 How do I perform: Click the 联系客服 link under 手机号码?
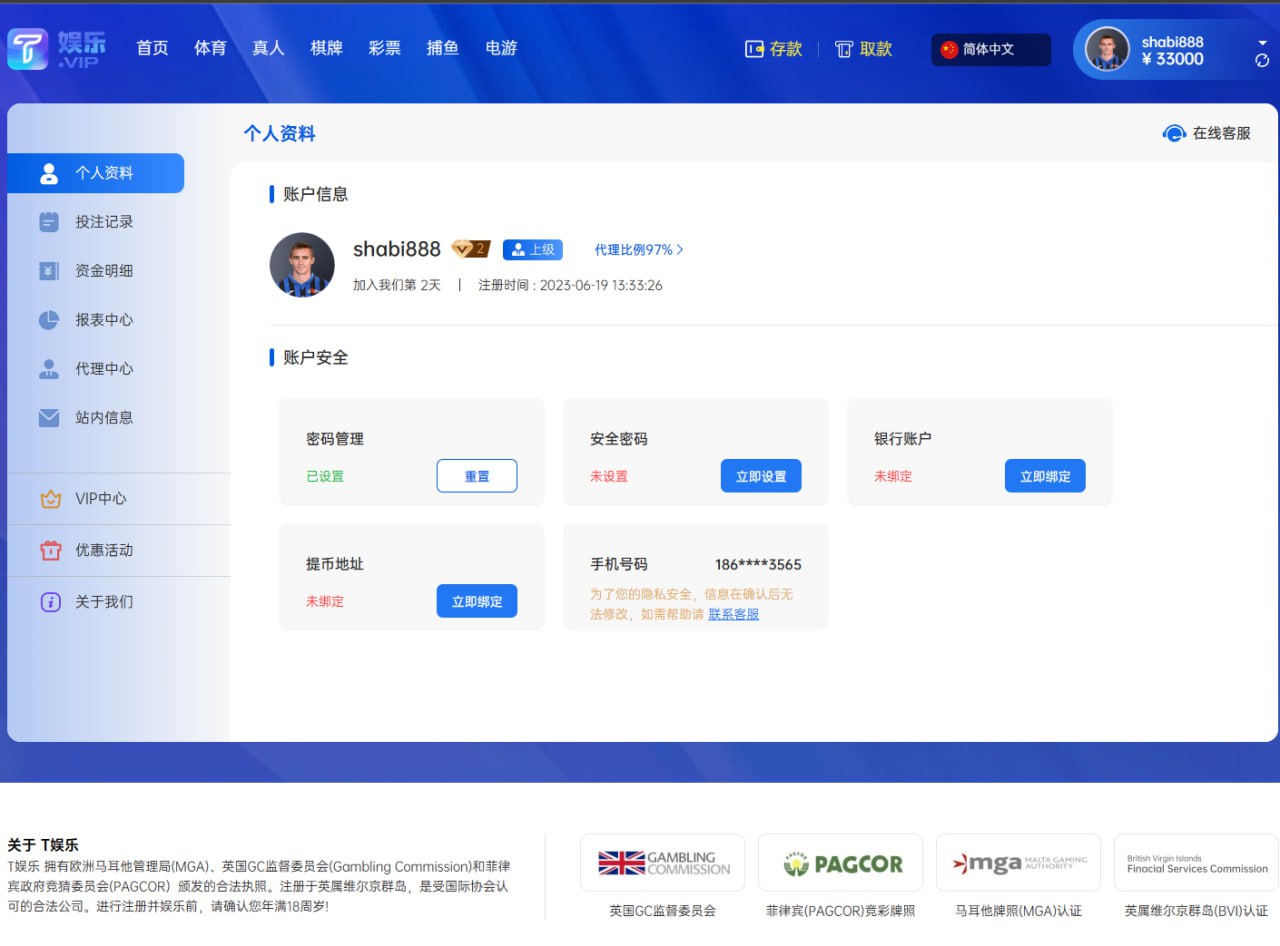click(x=733, y=614)
